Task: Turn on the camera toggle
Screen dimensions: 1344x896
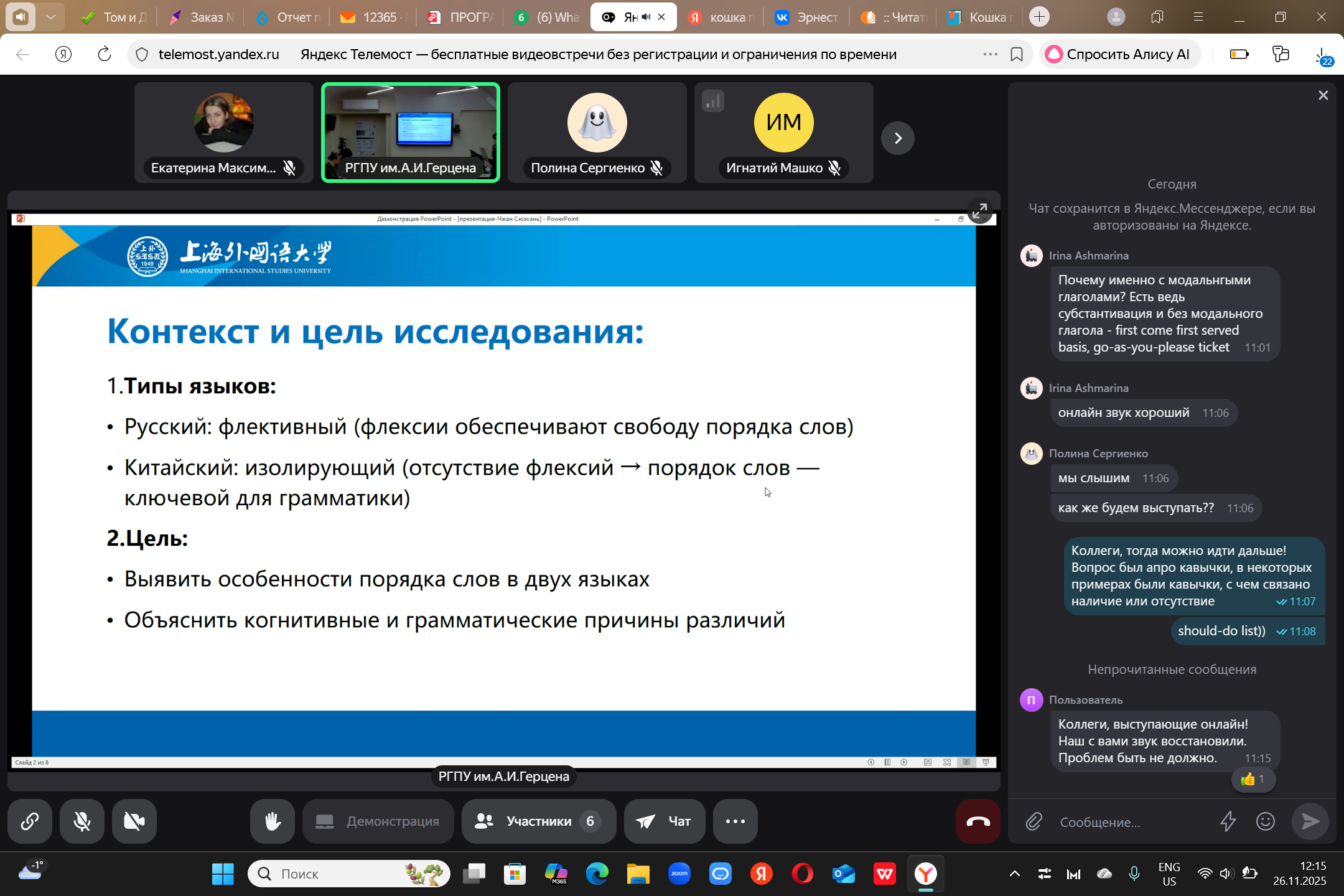Action: click(134, 821)
